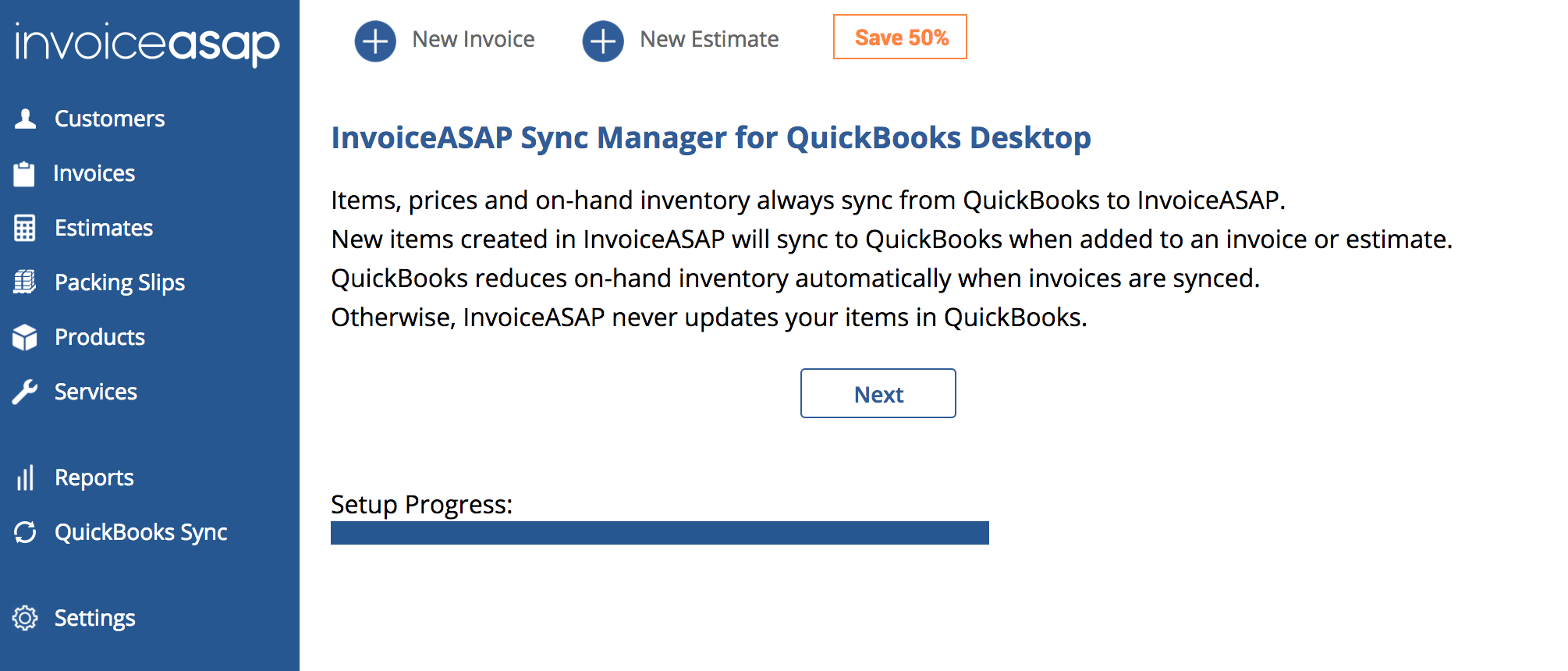
Task: Click the line starting 'New items created in InvoiceASAP'
Action: click(892, 240)
